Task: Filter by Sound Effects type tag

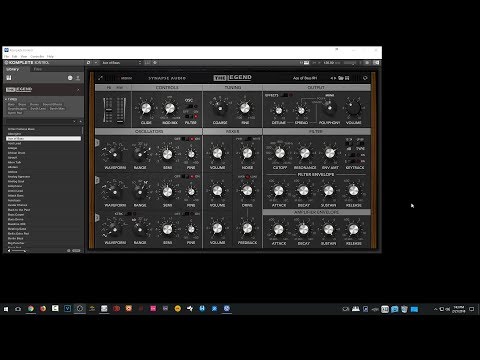Action: point(52,104)
